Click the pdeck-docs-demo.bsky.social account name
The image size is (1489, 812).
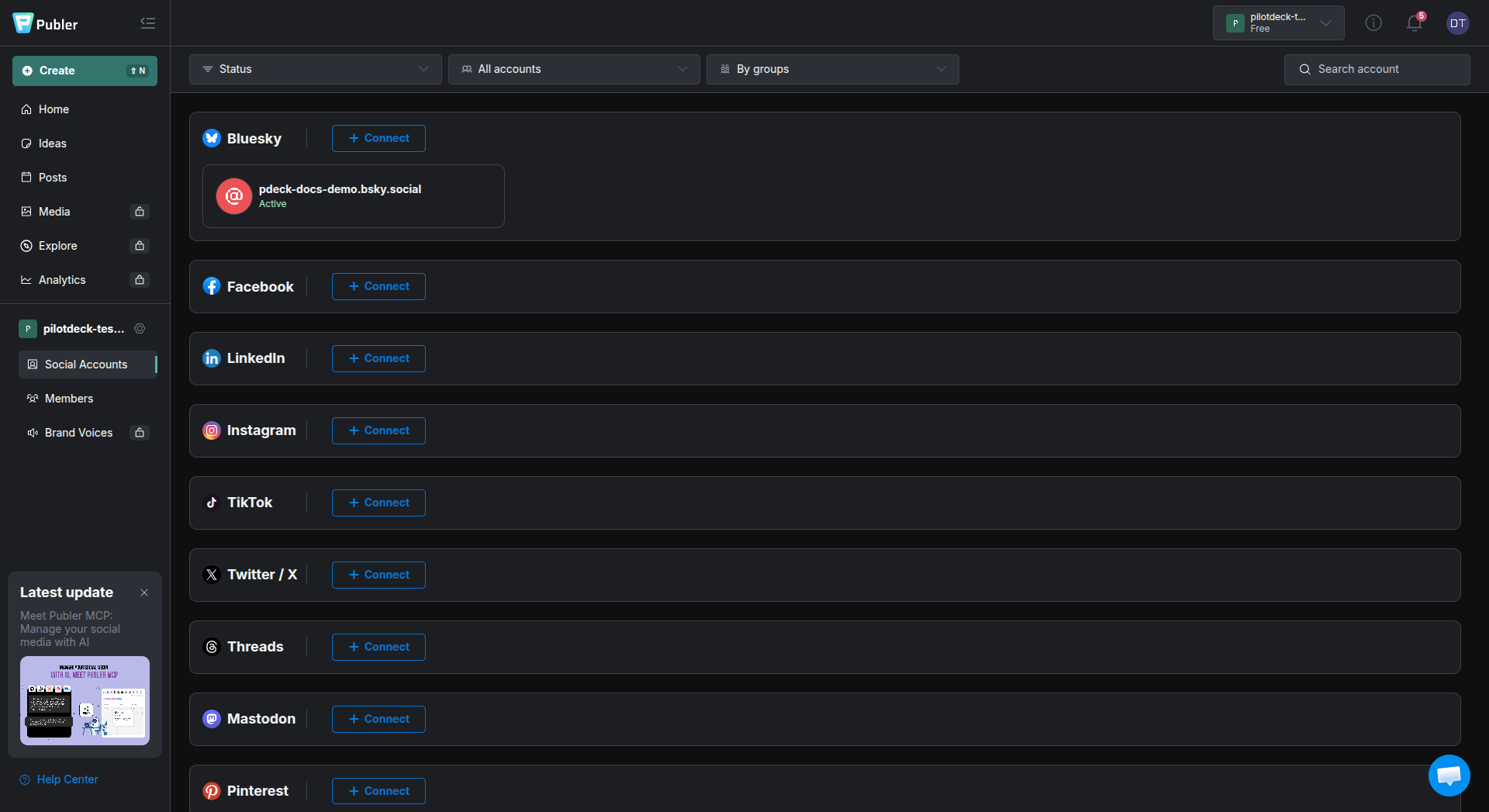[340, 189]
